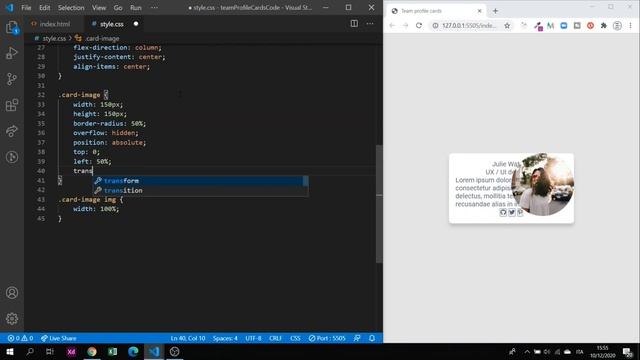This screenshot has height=360, width=640.
Task: Click unsaved dot on style.css tab
Action: (x=136, y=24)
